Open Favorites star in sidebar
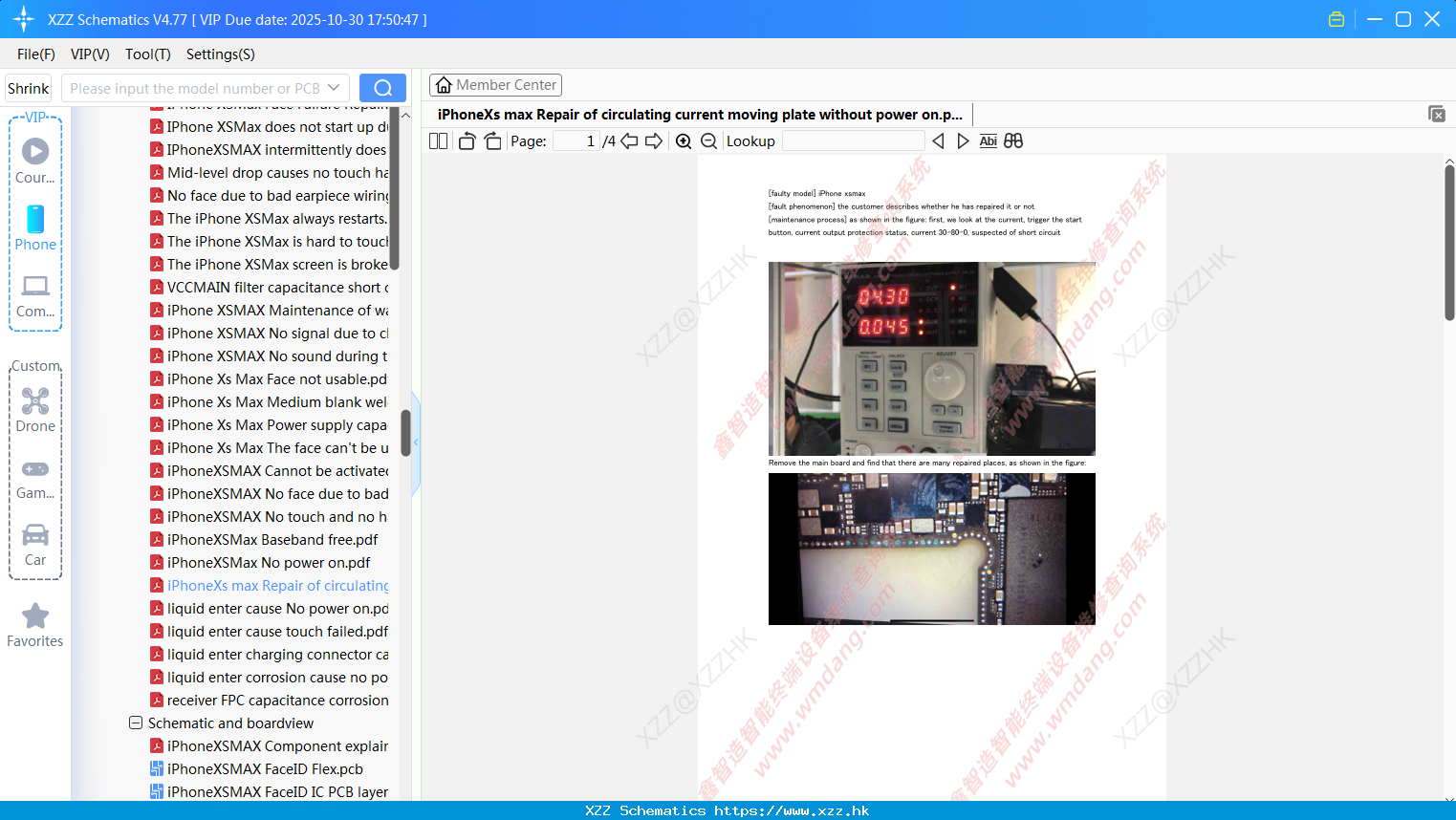1456x820 pixels. (x=35, y=625)
